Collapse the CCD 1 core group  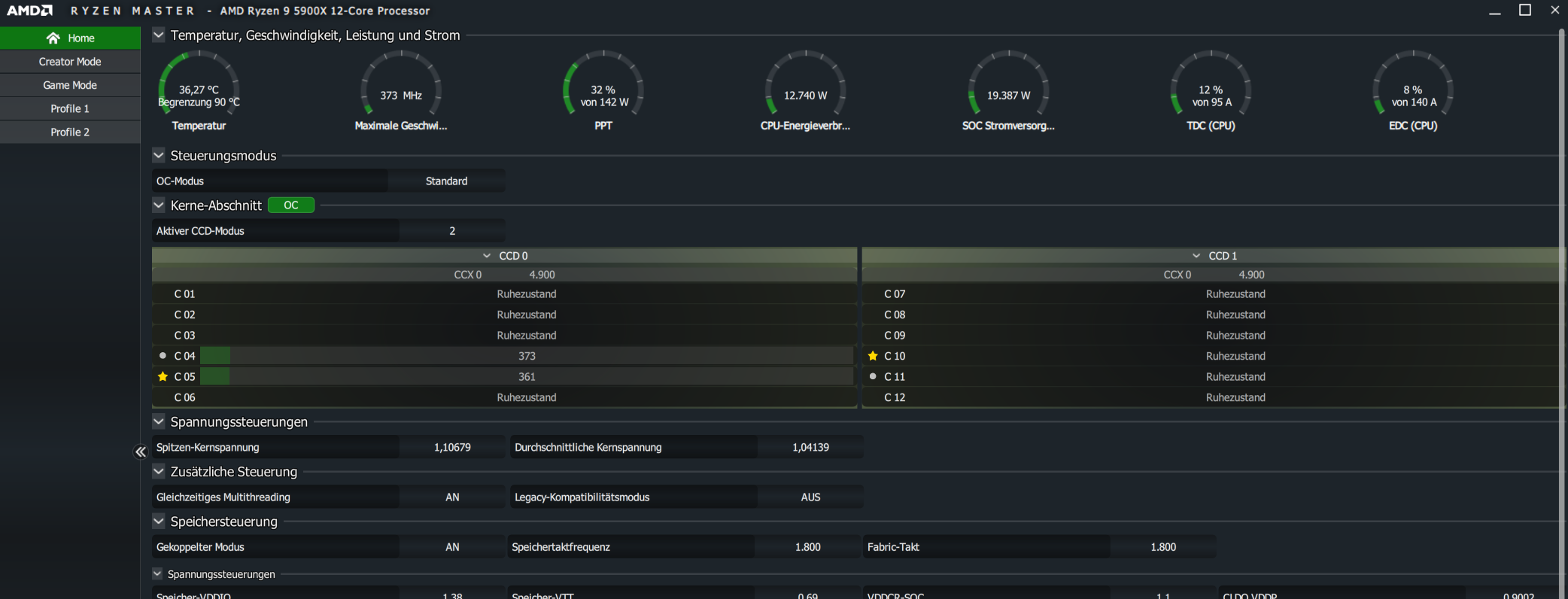pos(1196,256)
